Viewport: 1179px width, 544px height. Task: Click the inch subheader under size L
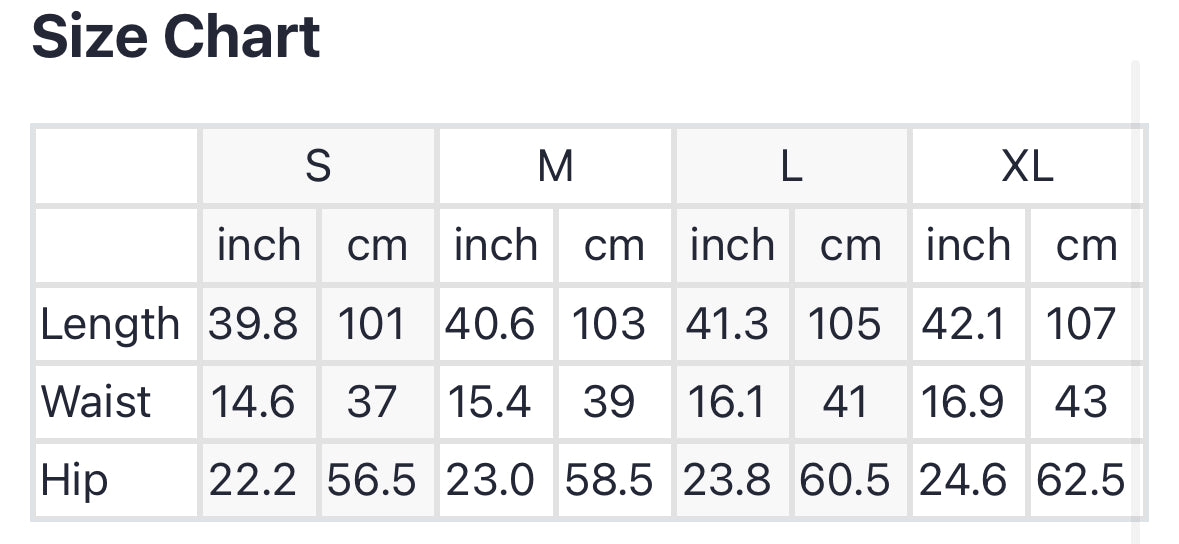point(732,245)
